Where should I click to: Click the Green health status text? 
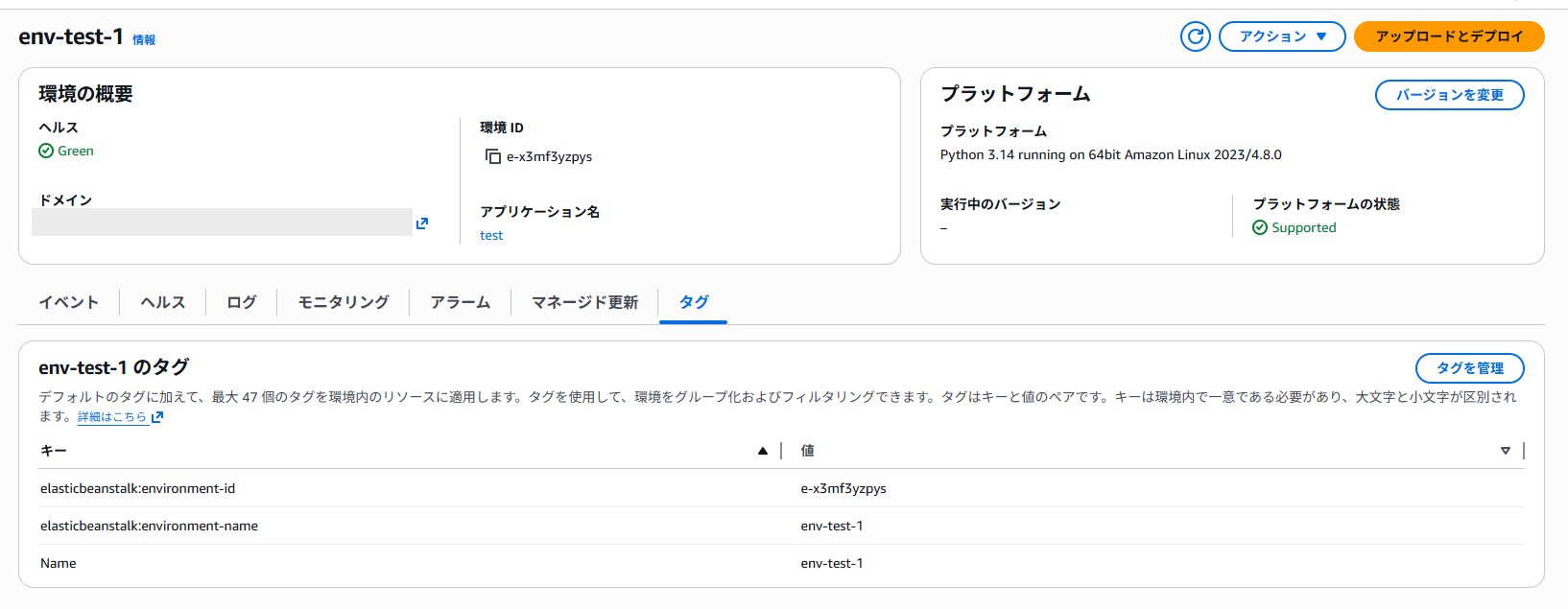pos(76,151)
